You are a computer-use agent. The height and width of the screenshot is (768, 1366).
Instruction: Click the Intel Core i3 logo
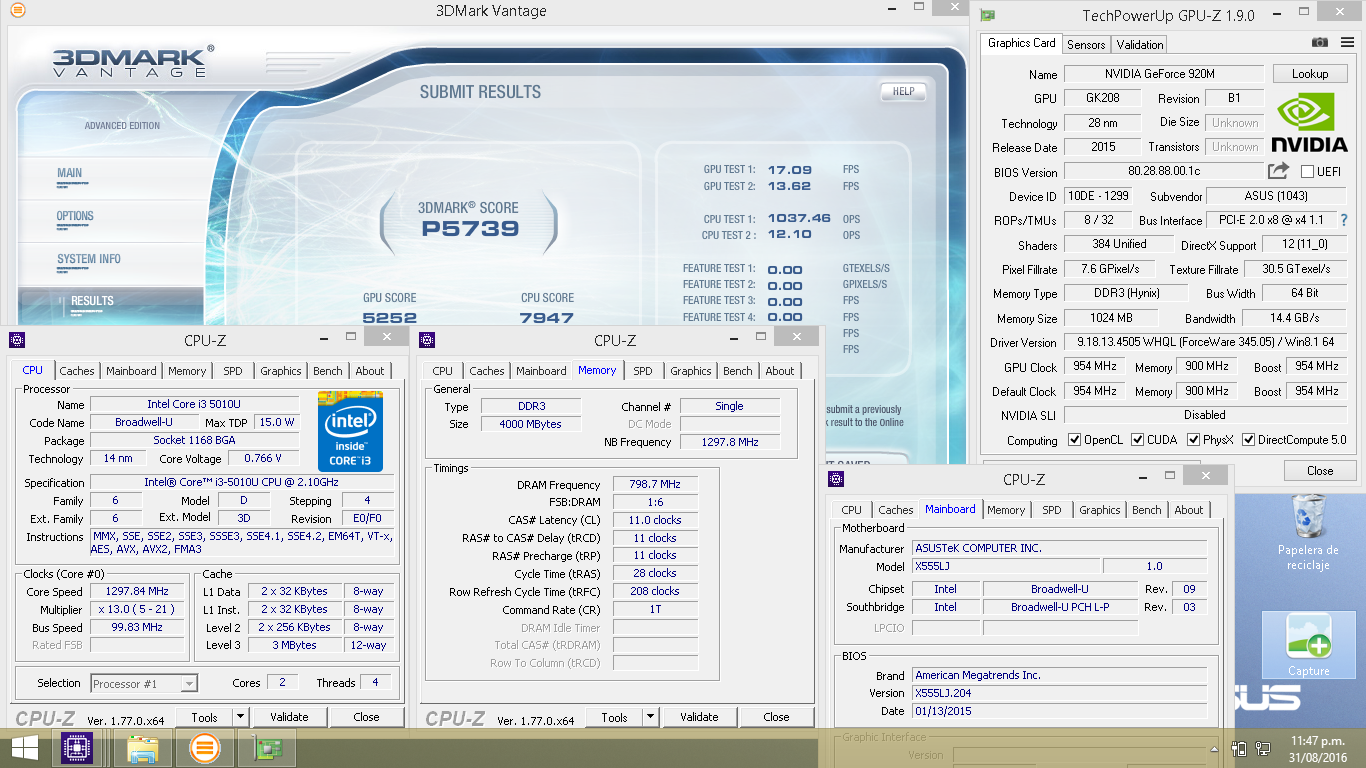(350, 432)
